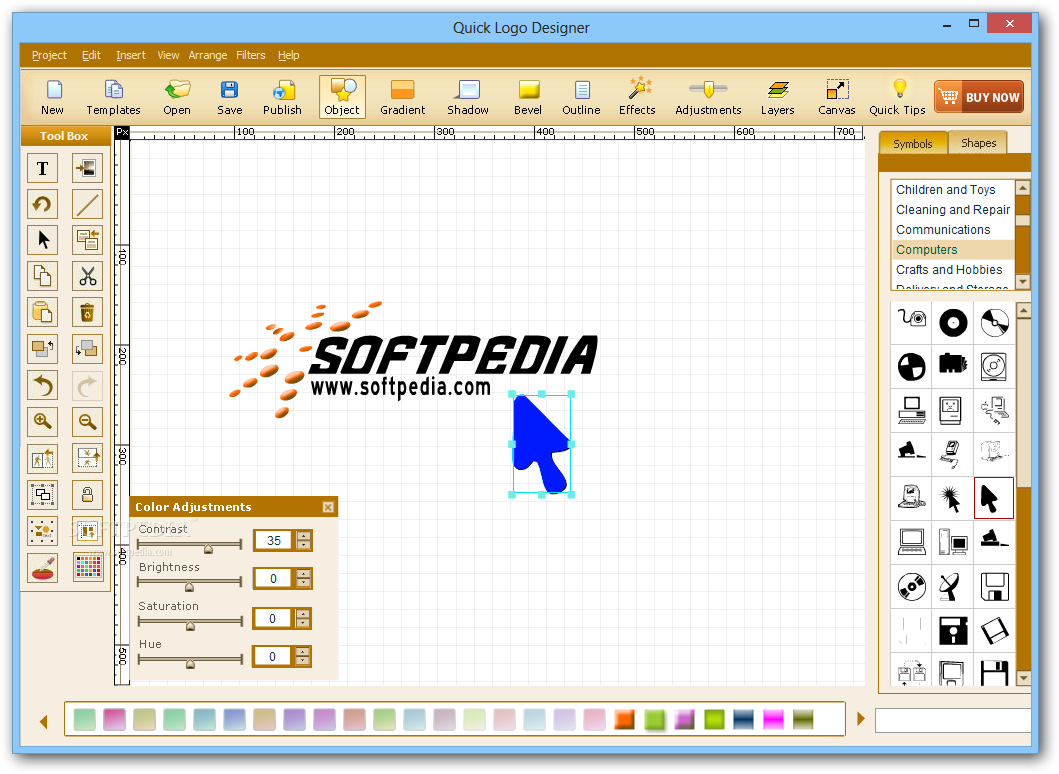Pick the orange gradient swatch
This screenshot has width=1059, height=774.
pos(624,719)
